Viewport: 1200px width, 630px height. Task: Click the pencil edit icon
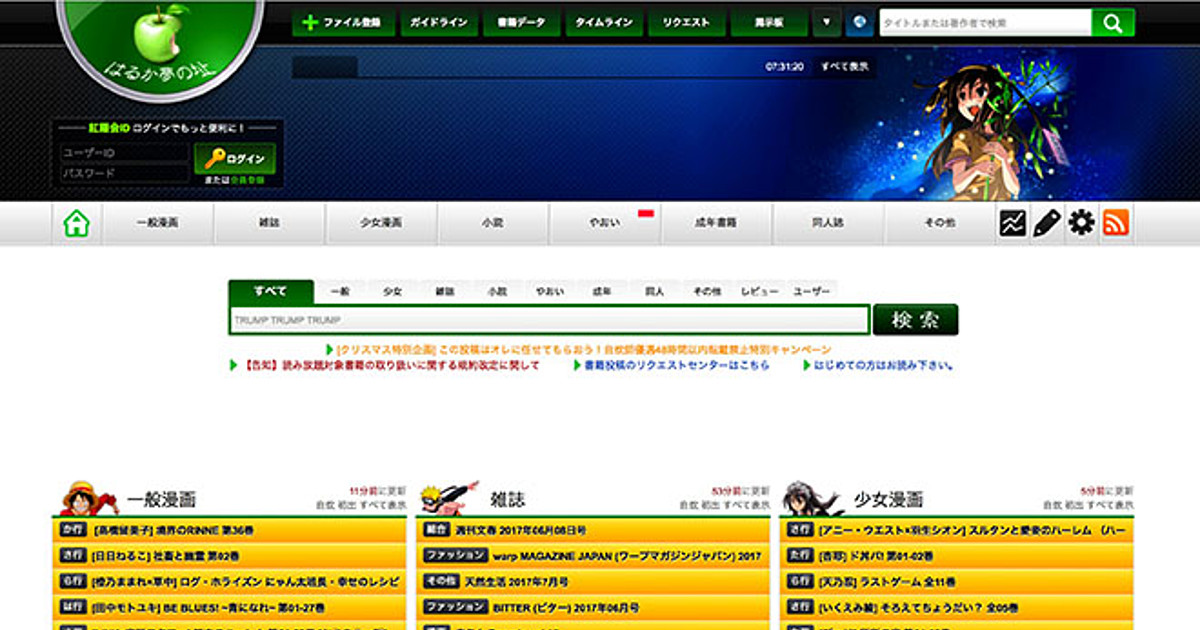(x=1047, y=223)
